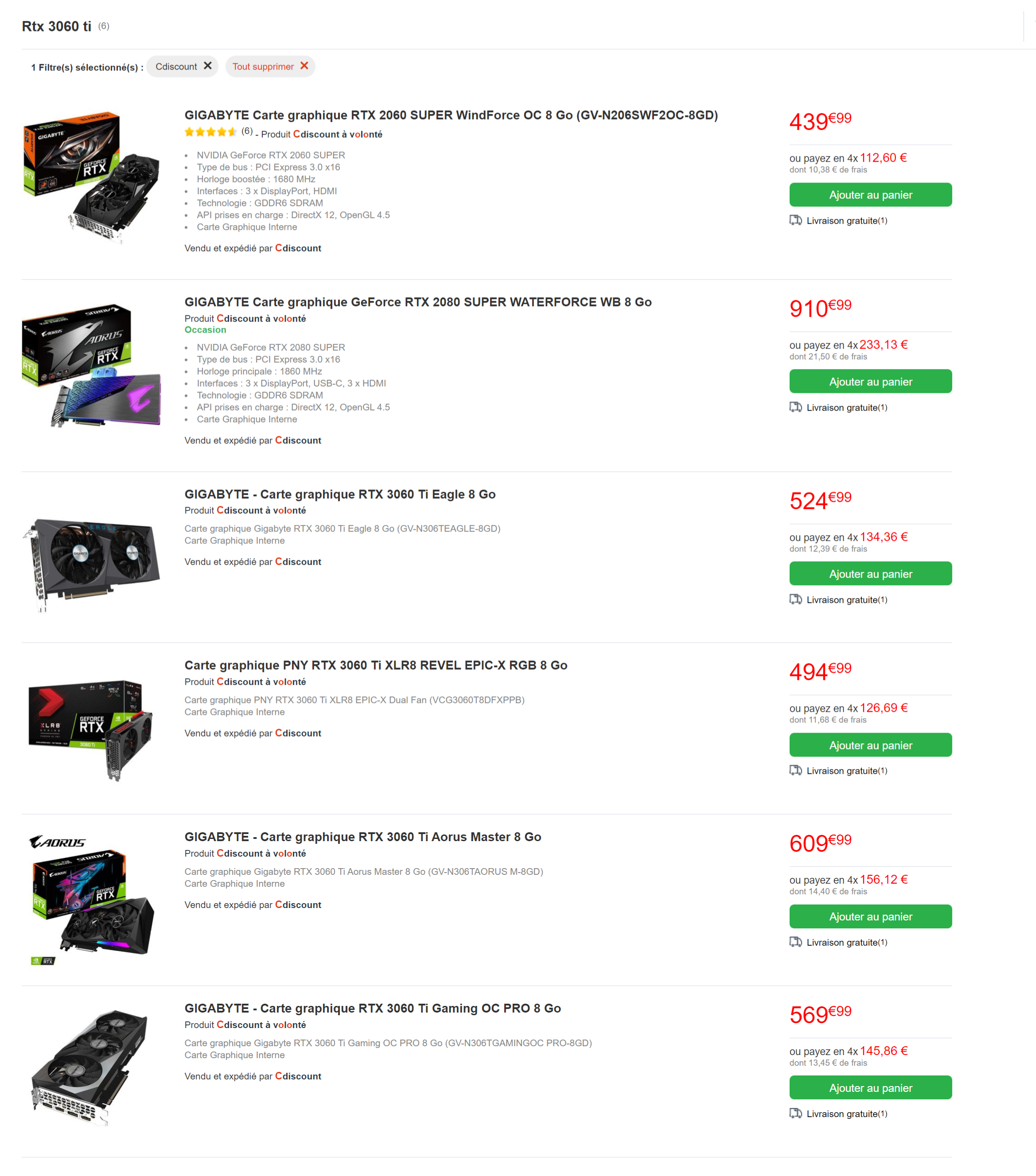The image size is (1036, 1176).
Task: Add RTX 2080 SUPER WATERFORCE to cart
Action: point(870,381)
